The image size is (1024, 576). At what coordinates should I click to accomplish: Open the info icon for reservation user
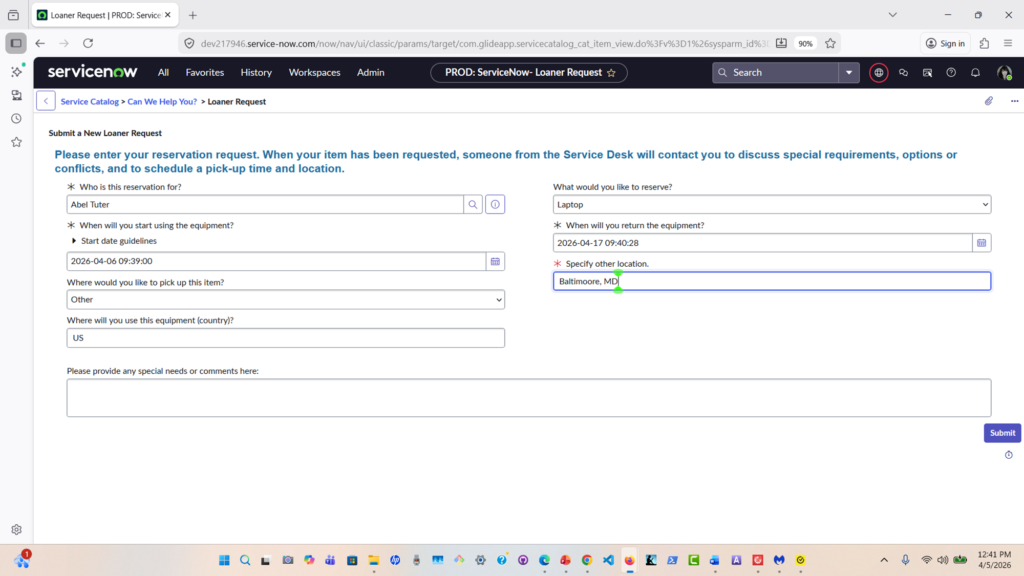pyautogui.click(x=495, y=204)
